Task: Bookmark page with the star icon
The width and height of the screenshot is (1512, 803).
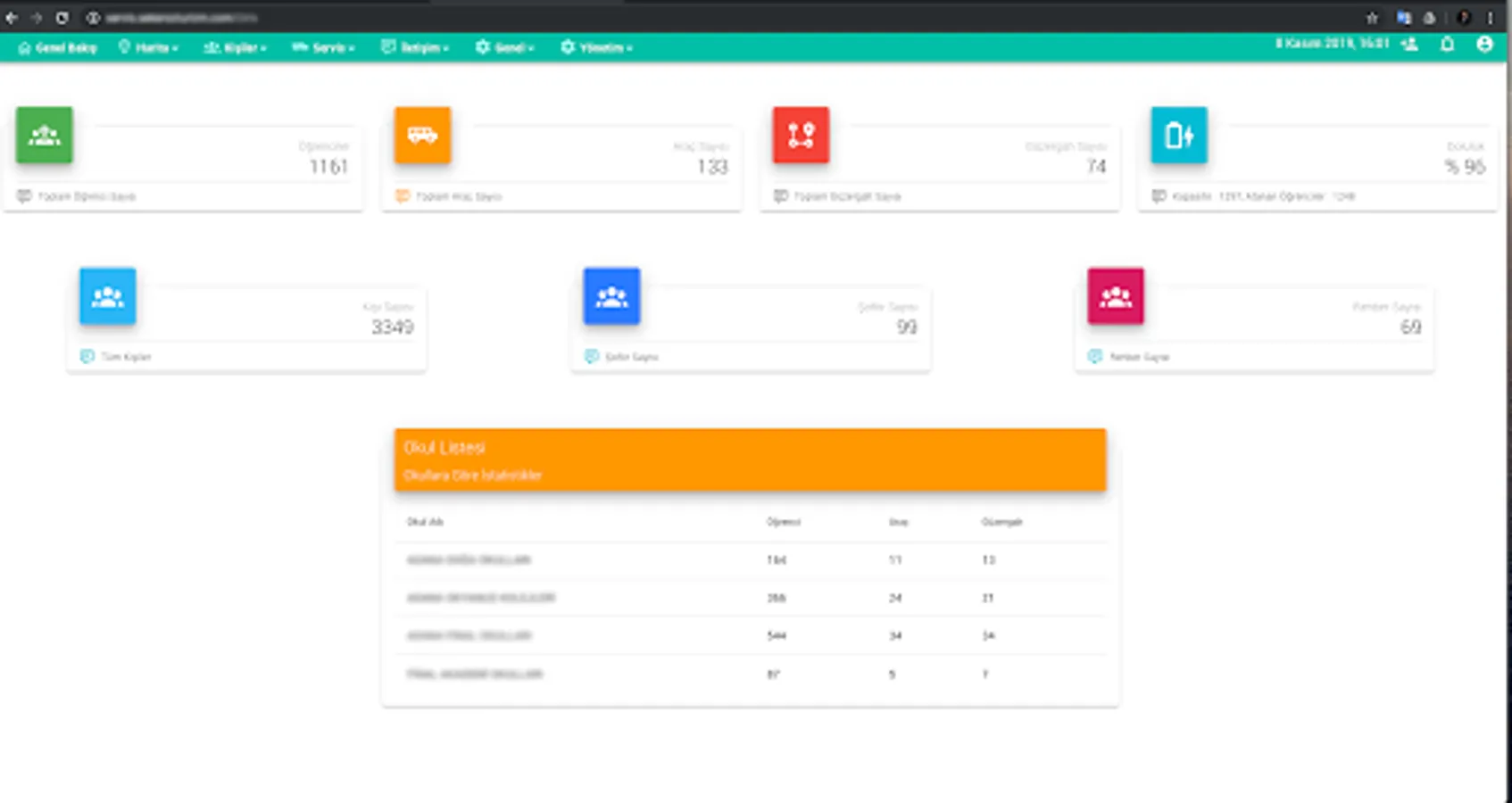Action: point(1372,18)
